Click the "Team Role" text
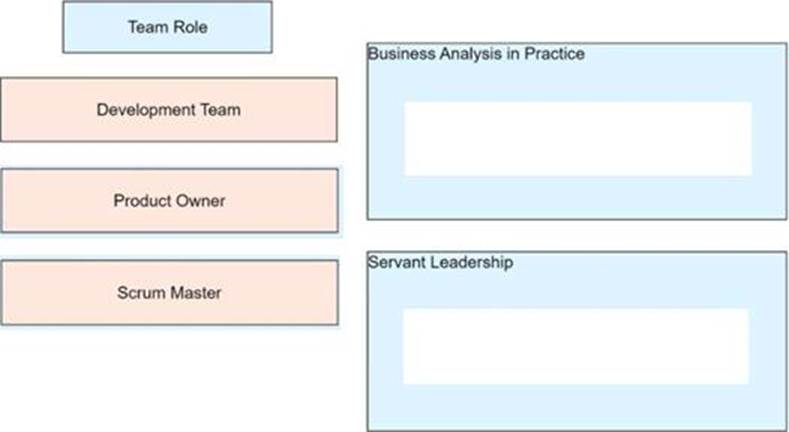The width and height of the screenshot is (789, 432). tap(167, 27)
